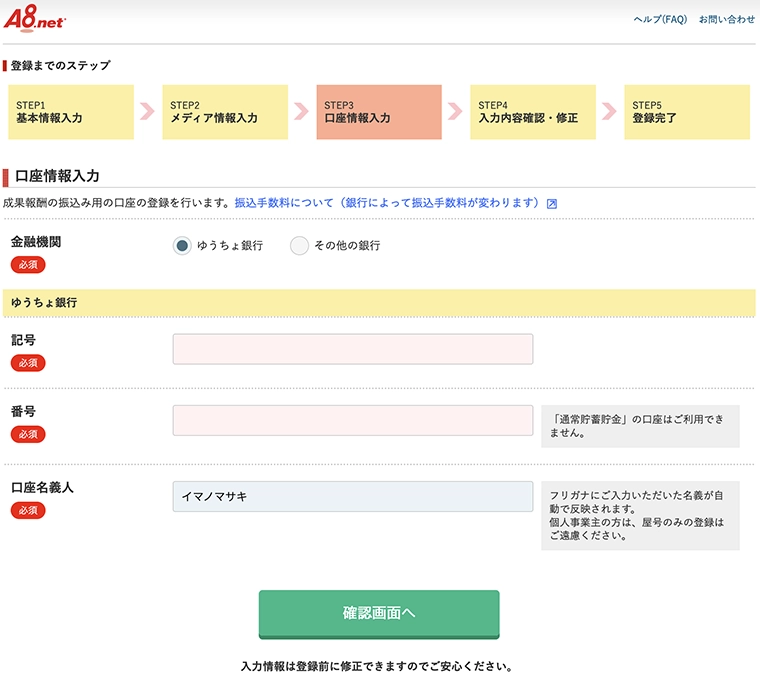Click arrow between STEP4 and STEP5

[609, 111]
